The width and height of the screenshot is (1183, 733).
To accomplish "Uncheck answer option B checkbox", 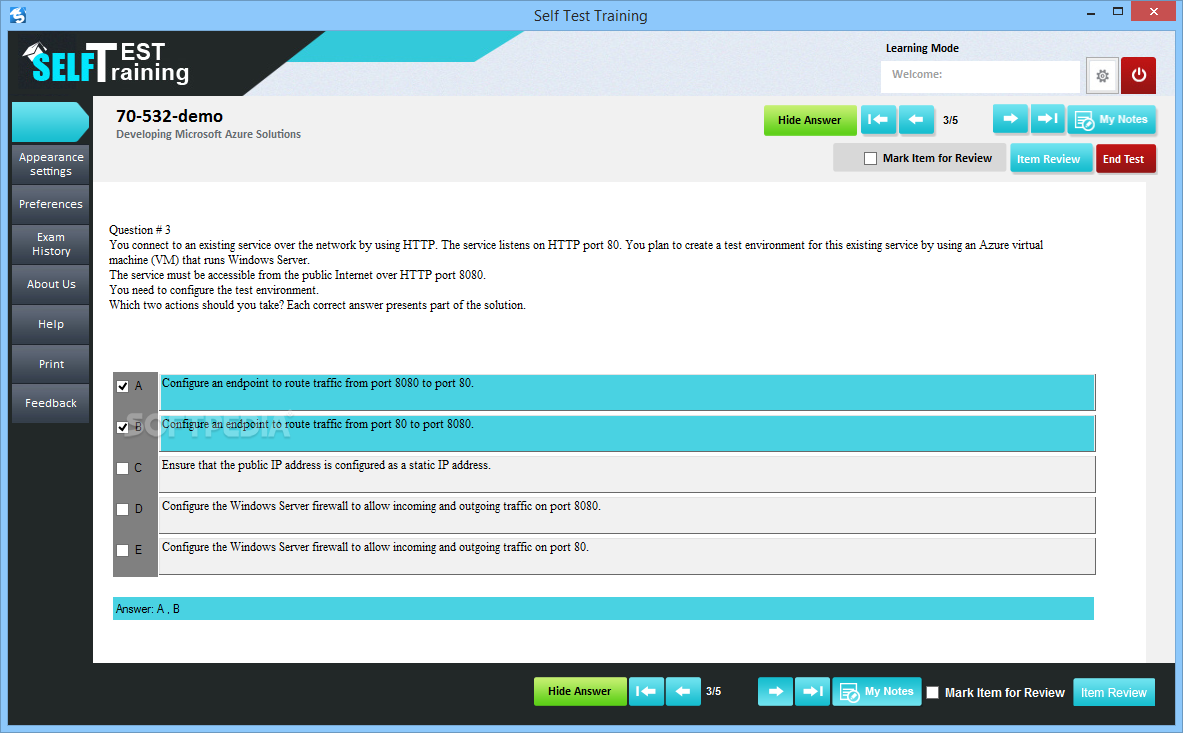I will coord(122,427).
